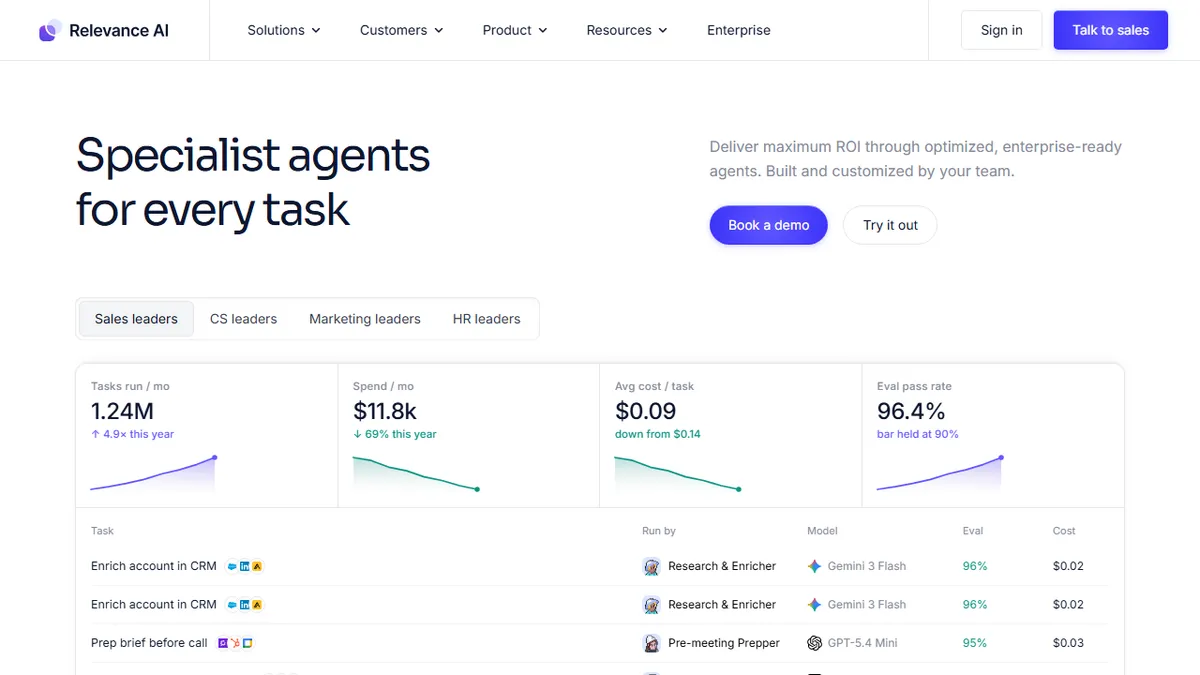
Task: Click the 'GPT-5.4 Mini' model name
Action: point(863,643)
